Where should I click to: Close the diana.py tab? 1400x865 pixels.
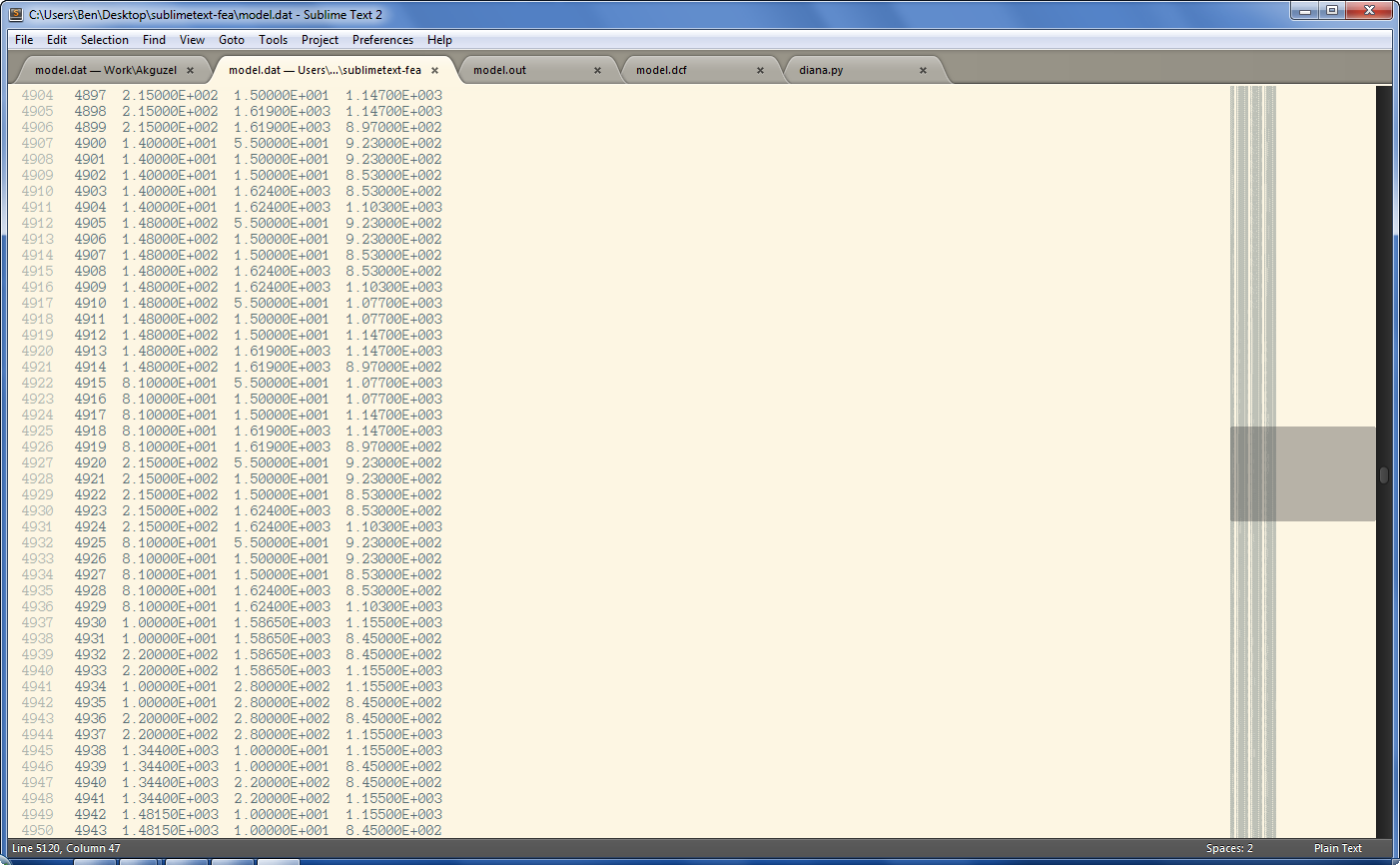[x=923, y=70]
